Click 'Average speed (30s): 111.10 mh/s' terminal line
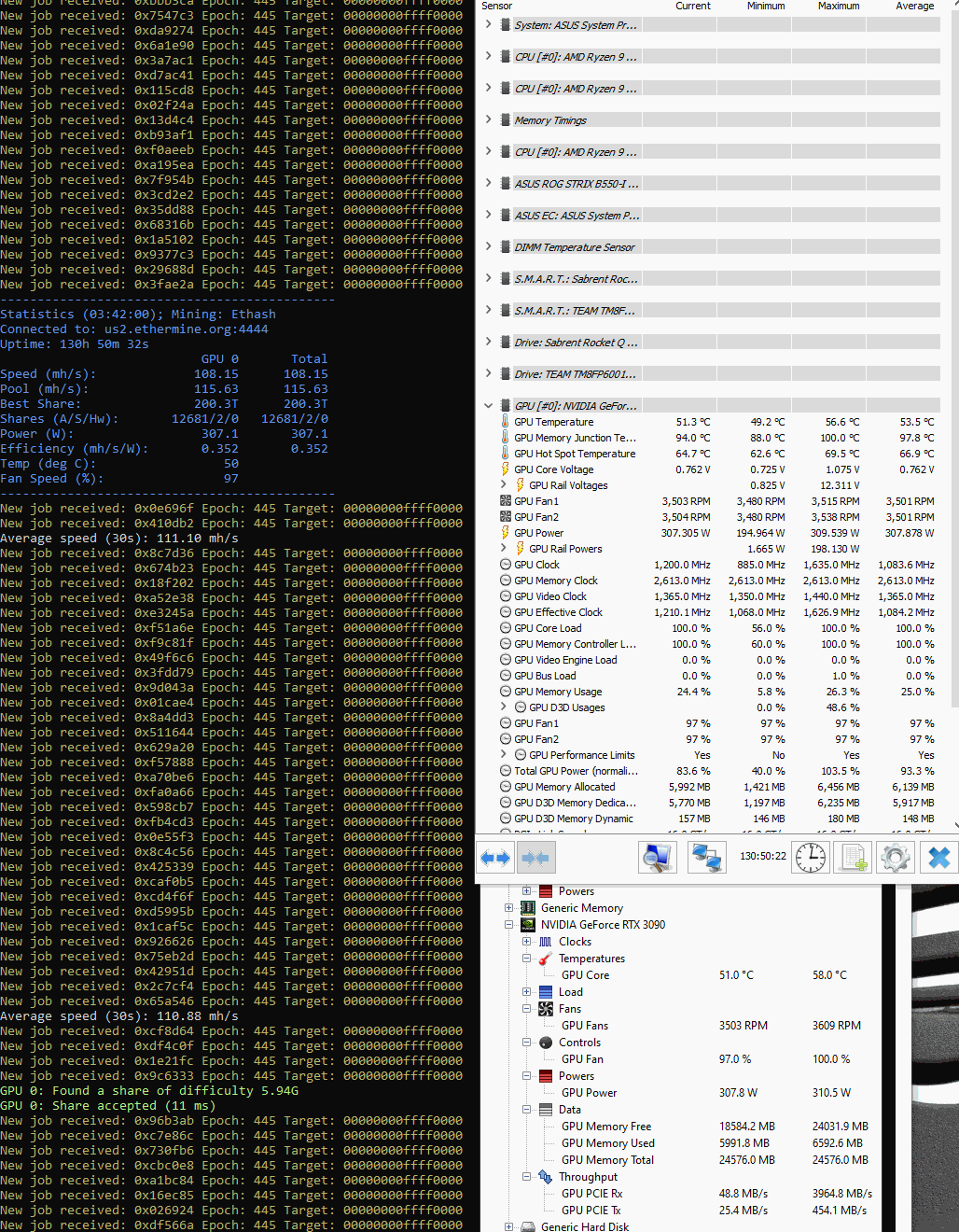 119,539
